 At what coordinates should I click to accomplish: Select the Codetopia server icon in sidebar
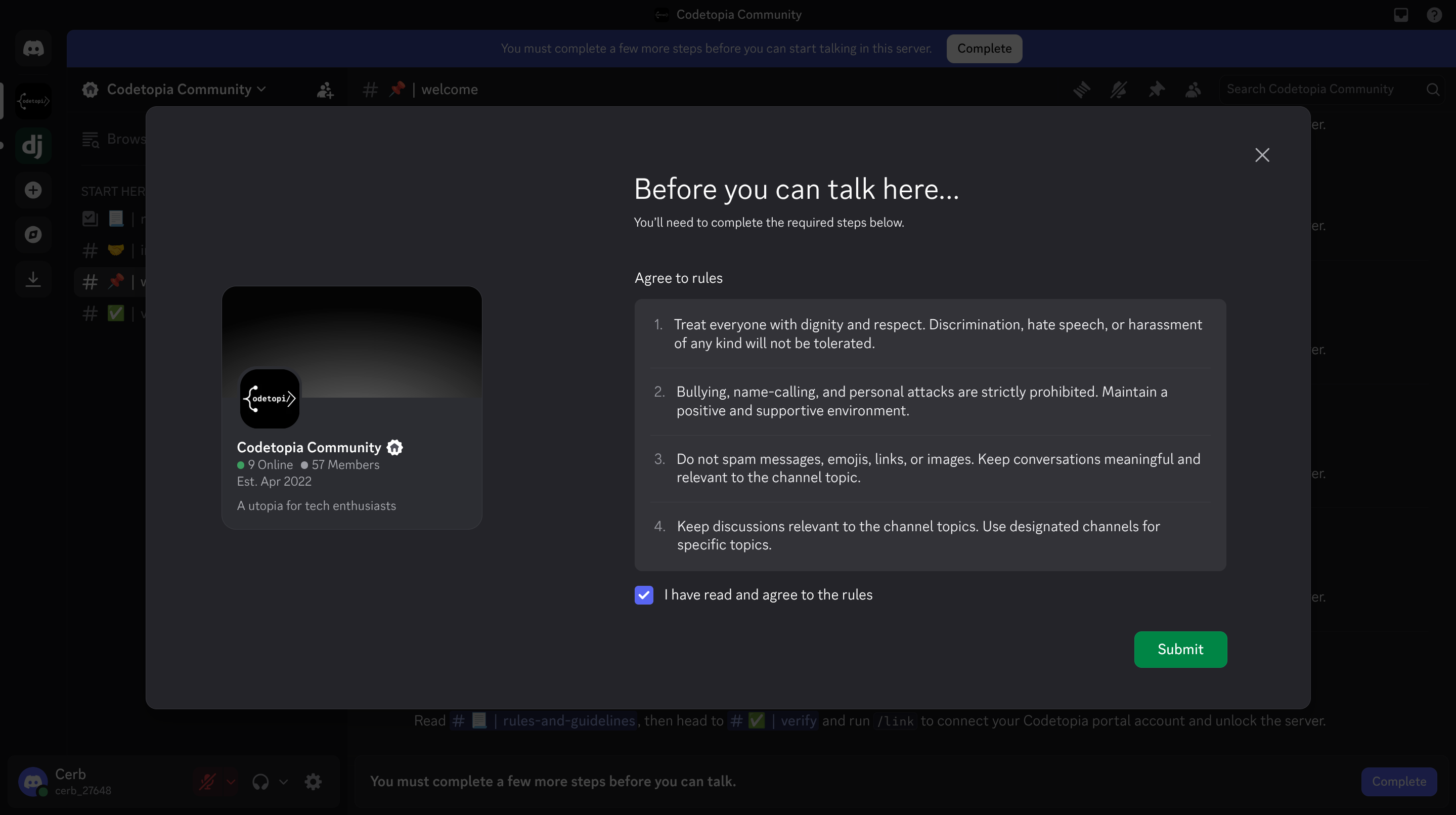[x=33, y=101]
